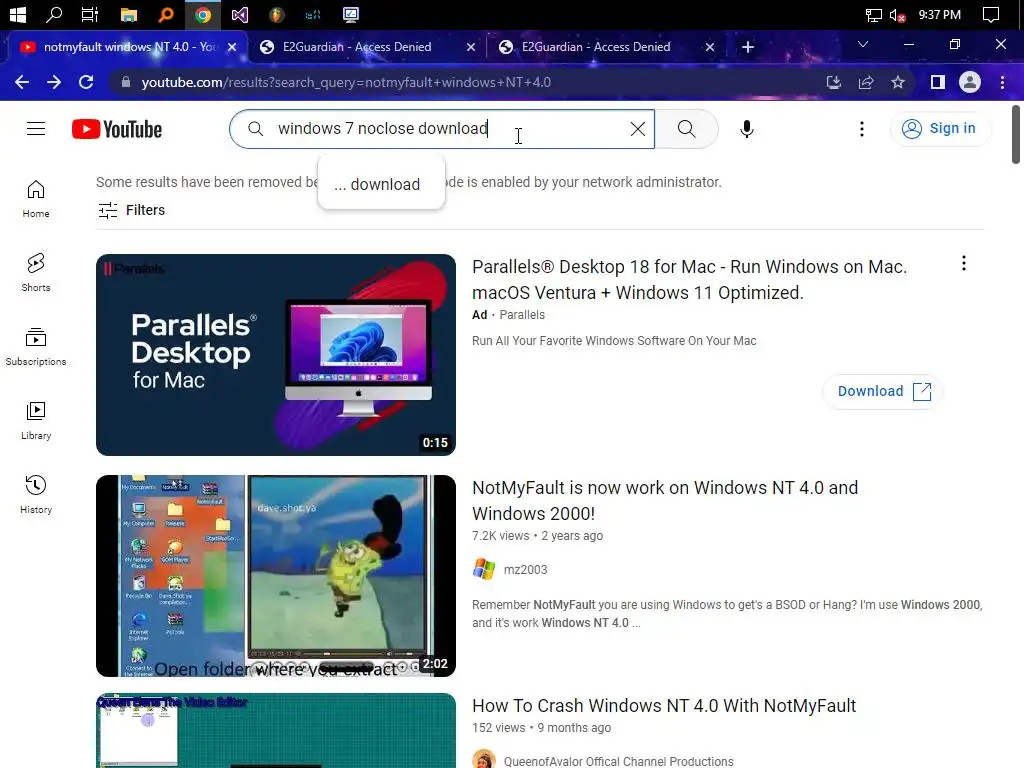
Task: Click the mz2003 channel avatar
Action: [x=484, y=569]
